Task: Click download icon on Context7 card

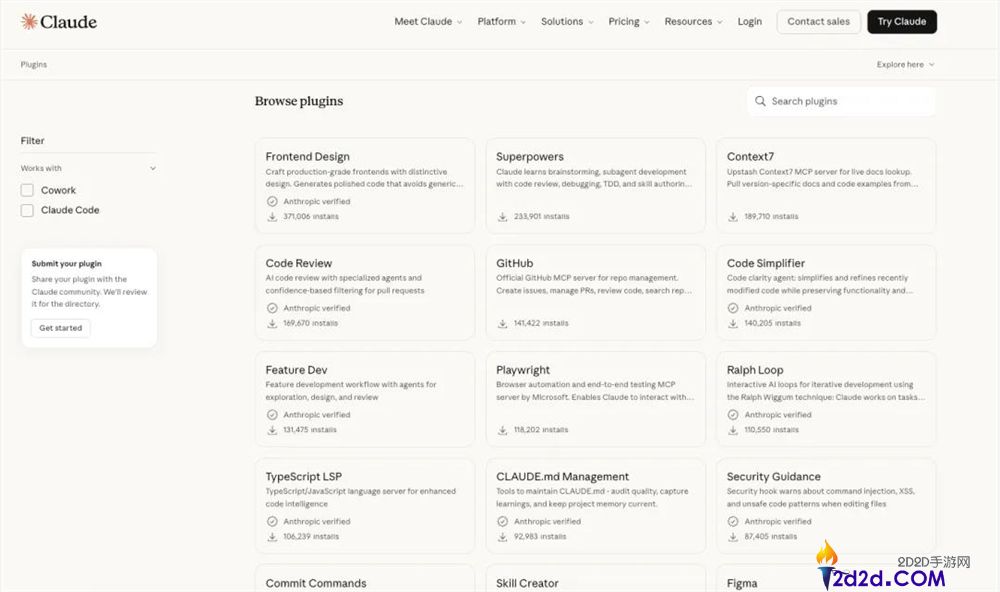Action: click(733, 216)
